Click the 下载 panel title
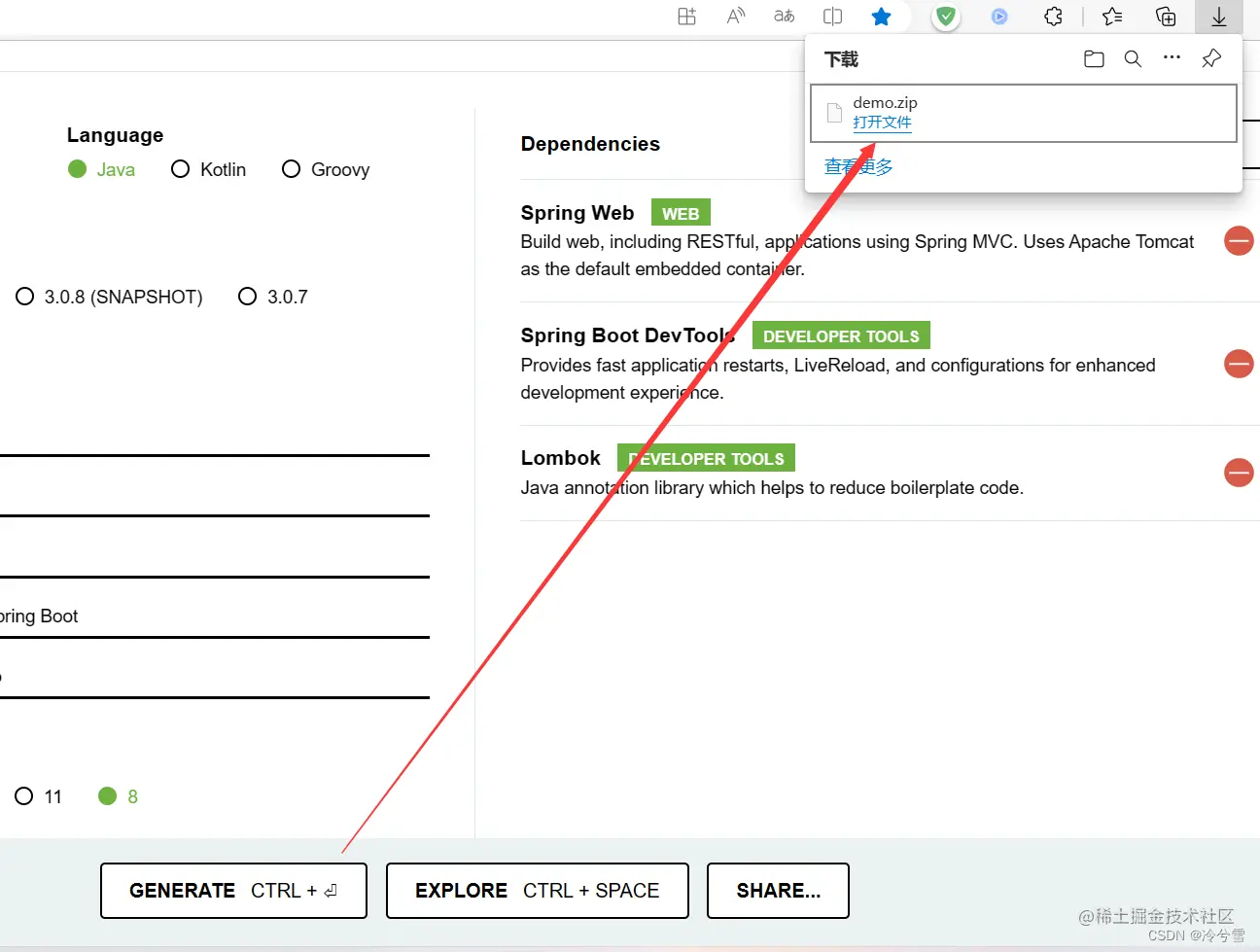 click(x=841, y=59)
